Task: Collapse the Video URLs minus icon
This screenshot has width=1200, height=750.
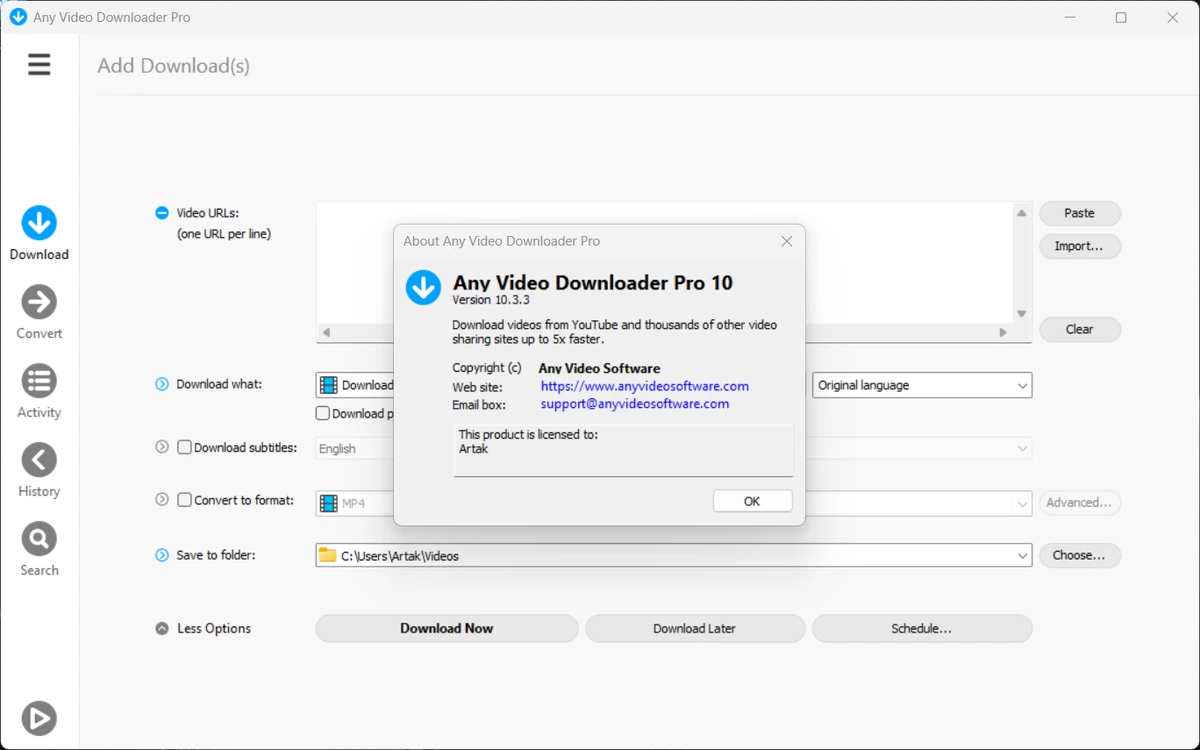Action: pyautogui.click(x=162, y=213)
